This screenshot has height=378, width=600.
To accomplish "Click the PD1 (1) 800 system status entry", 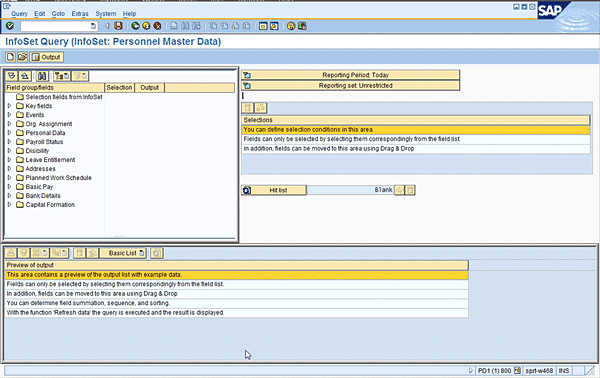I will point(494,370).
